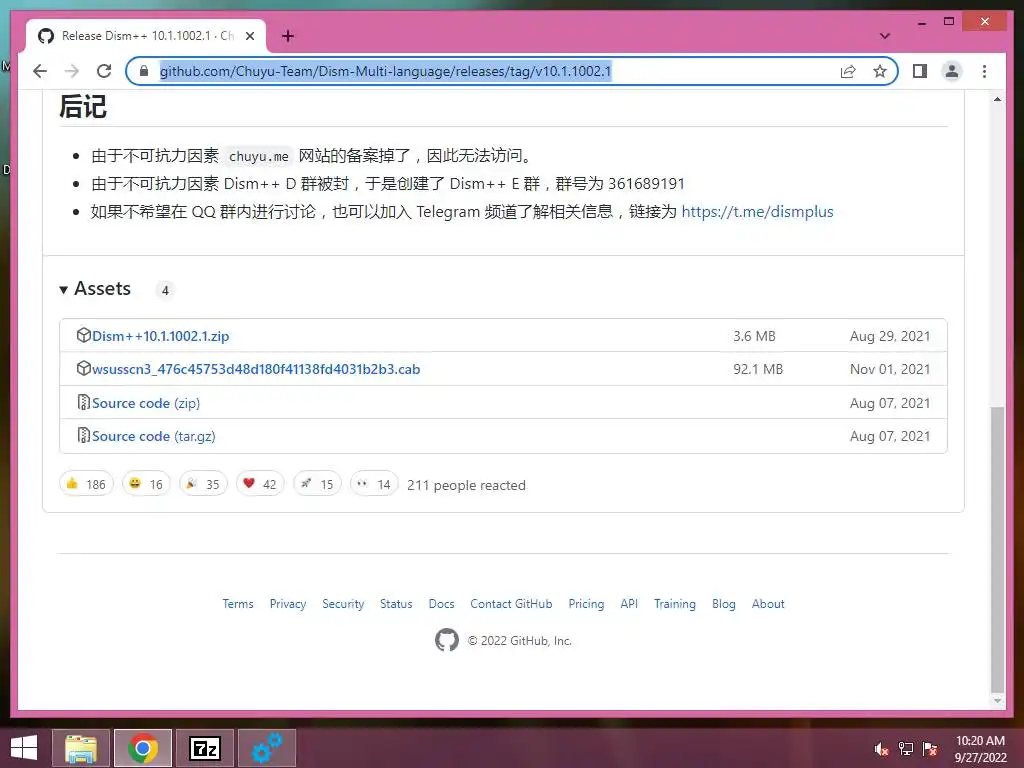Click the Assets count badge 4
The width and height of the screenshot is (1024, 768).
point(165,290)
